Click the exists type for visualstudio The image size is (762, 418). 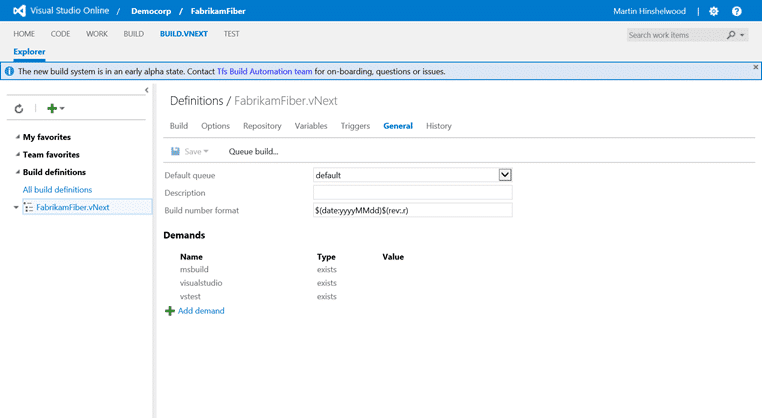point(327,283)
